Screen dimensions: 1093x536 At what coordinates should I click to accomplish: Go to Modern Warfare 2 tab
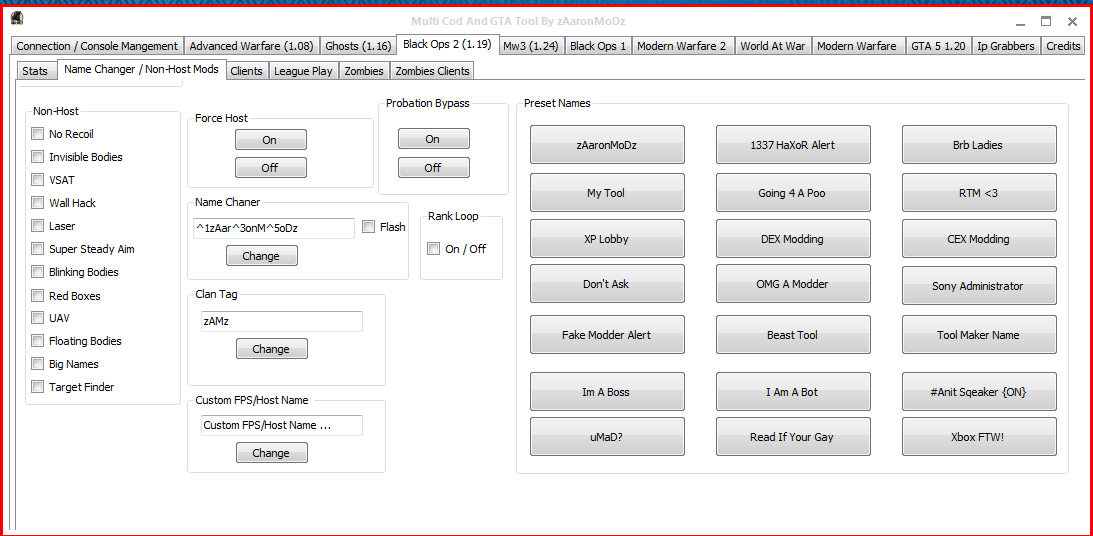(x=682, y=46)
